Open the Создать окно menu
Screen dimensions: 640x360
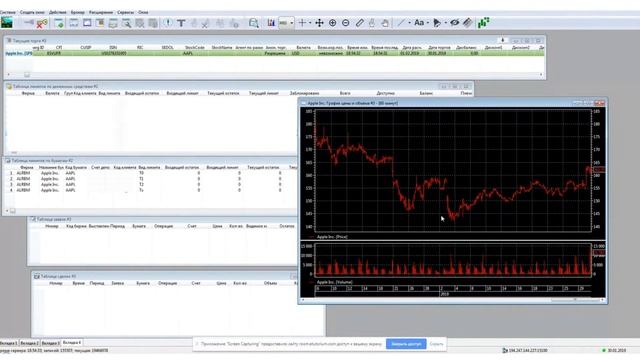click(x=32, y=12)
